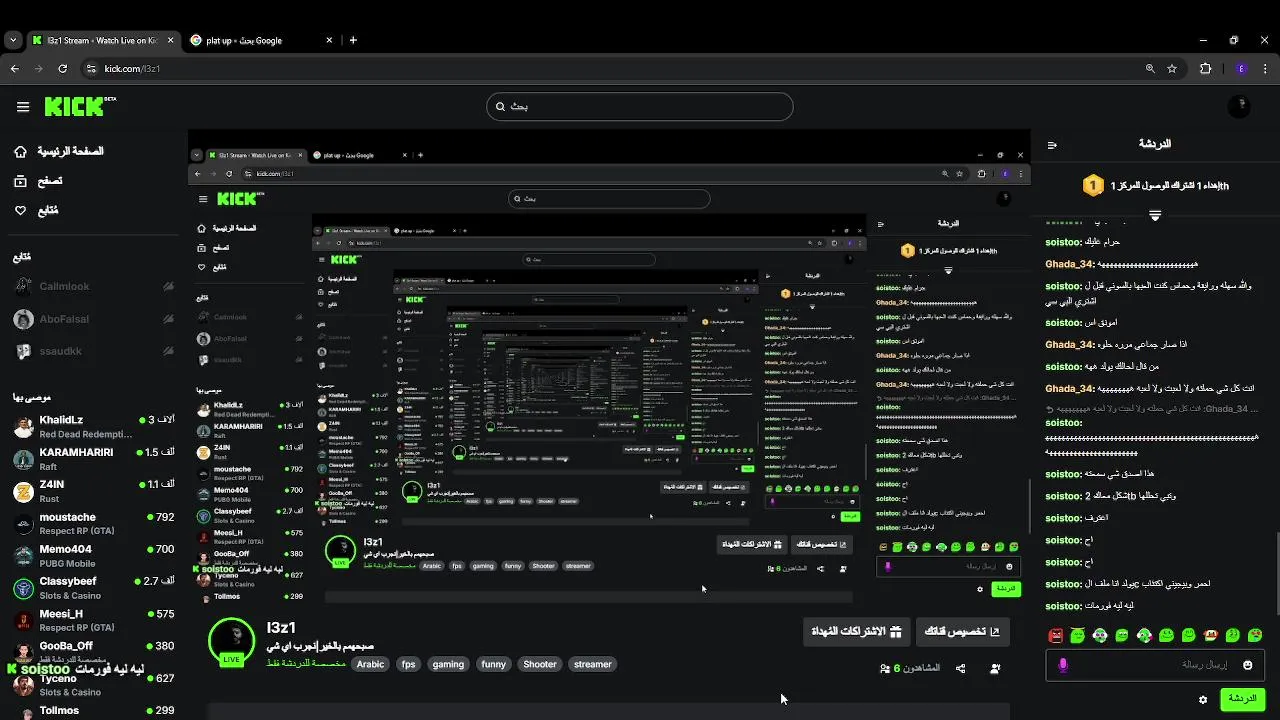Click the site info icon in address bar

click(91, 69)
